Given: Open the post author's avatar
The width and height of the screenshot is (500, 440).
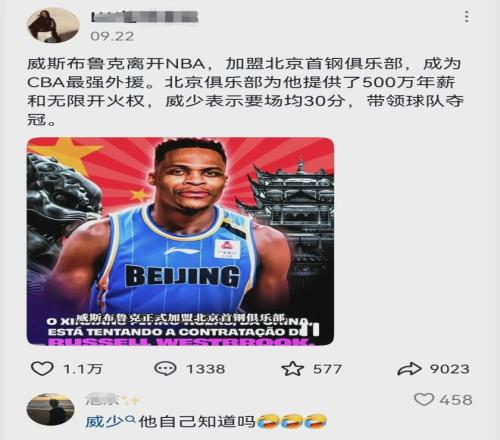Looking at the screenshot, I should [x=53, y=26].
